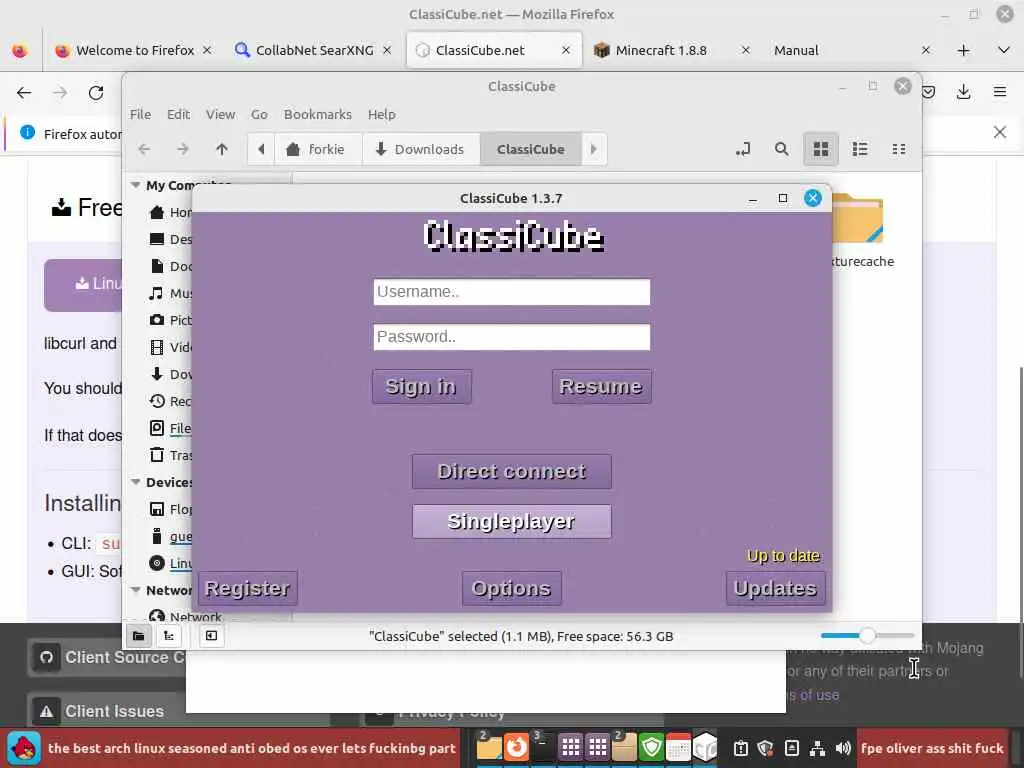1024x768 pixels.
Task: Click file manager forward arrow
Action: (x=183, y=150)
